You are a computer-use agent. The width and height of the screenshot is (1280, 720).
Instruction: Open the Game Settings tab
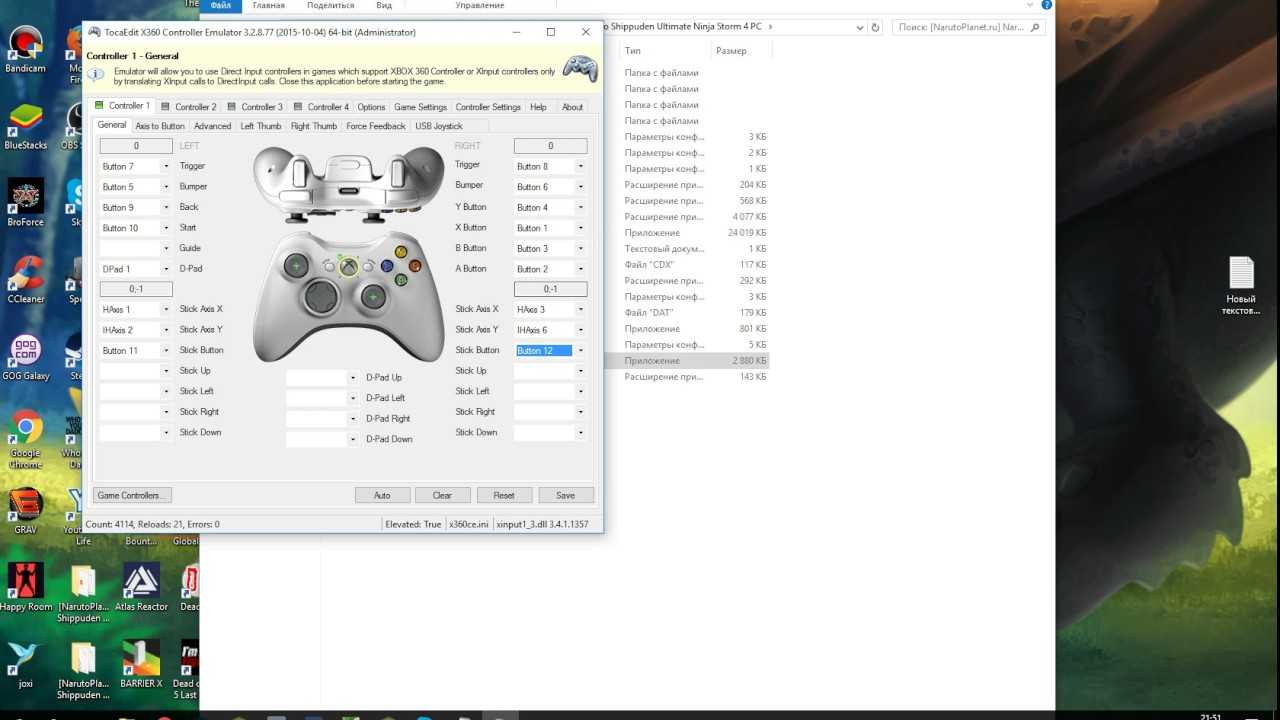420,107
